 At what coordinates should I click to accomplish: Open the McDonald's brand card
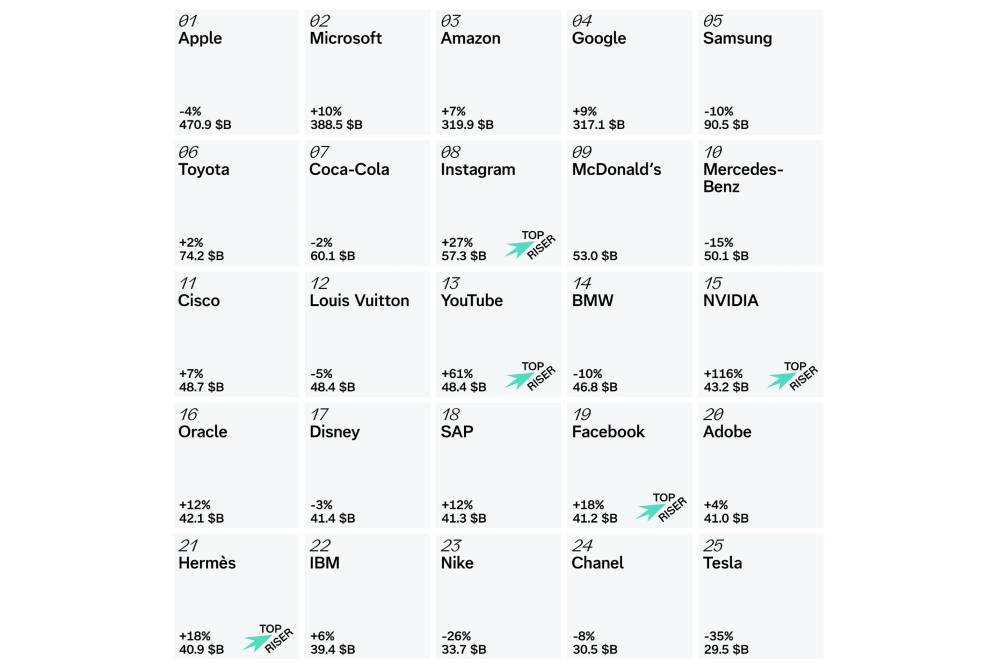coord(629,203)
